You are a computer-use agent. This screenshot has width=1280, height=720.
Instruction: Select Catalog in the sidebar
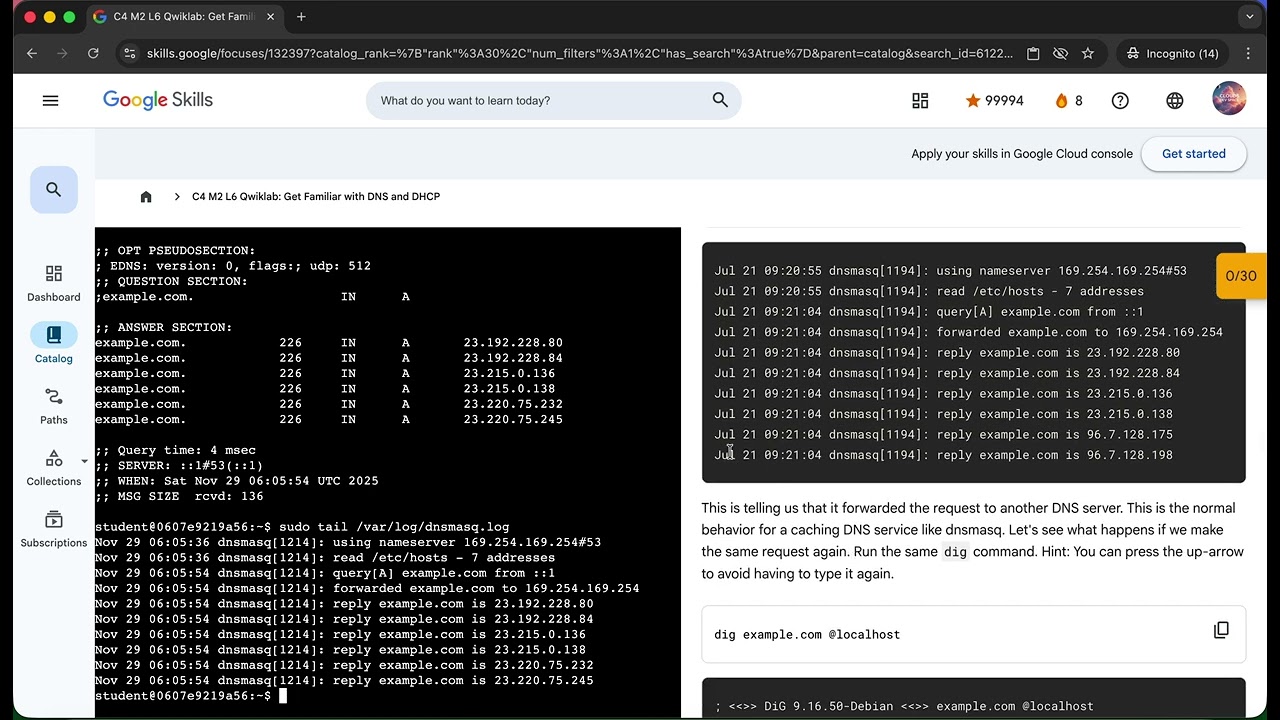click(54, 344)
